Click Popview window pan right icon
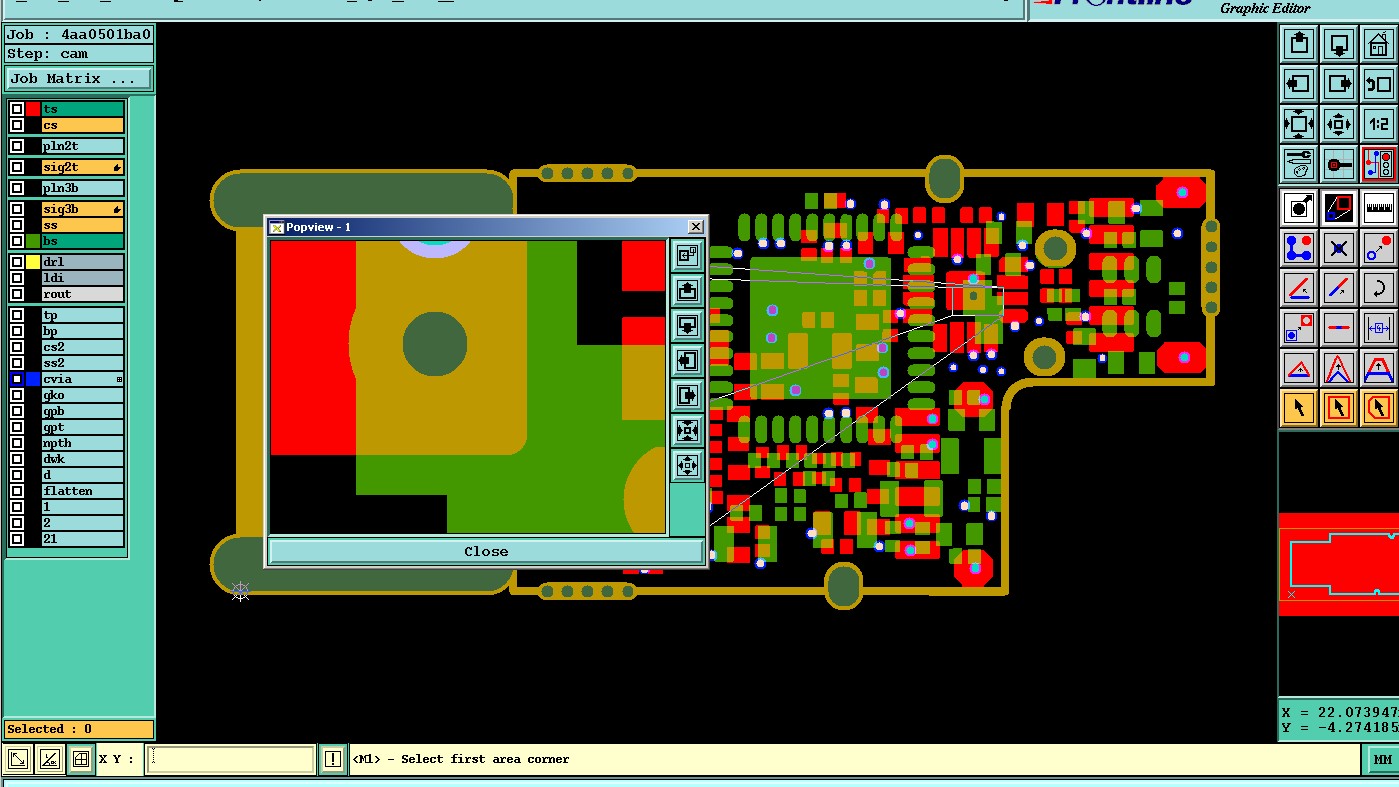This screenshot has width=1399, height=787. point(687,395)
